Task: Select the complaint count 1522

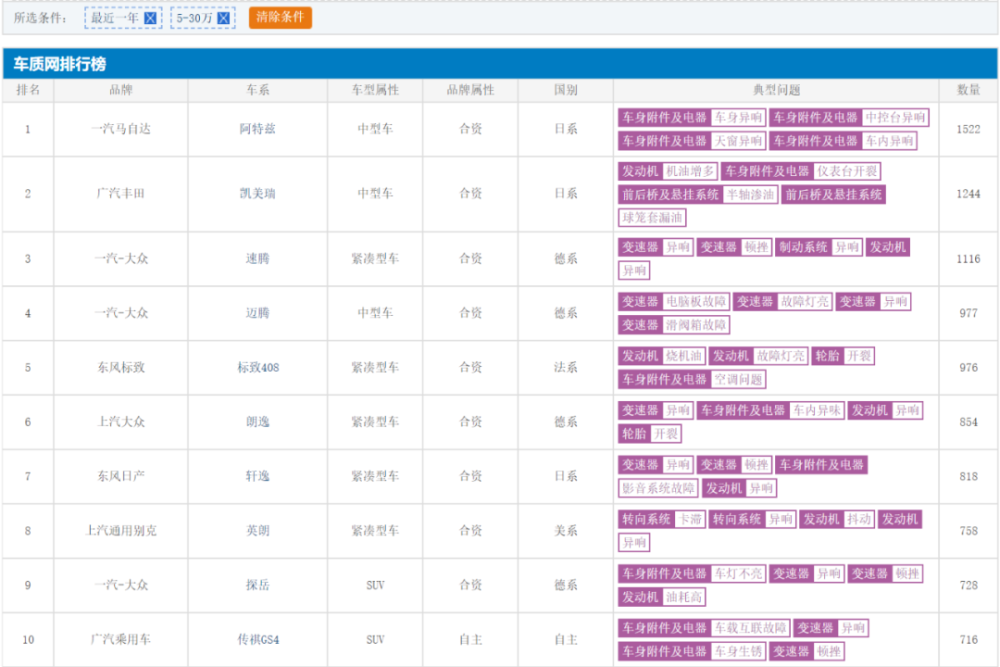Action: [x=968, y=129]
